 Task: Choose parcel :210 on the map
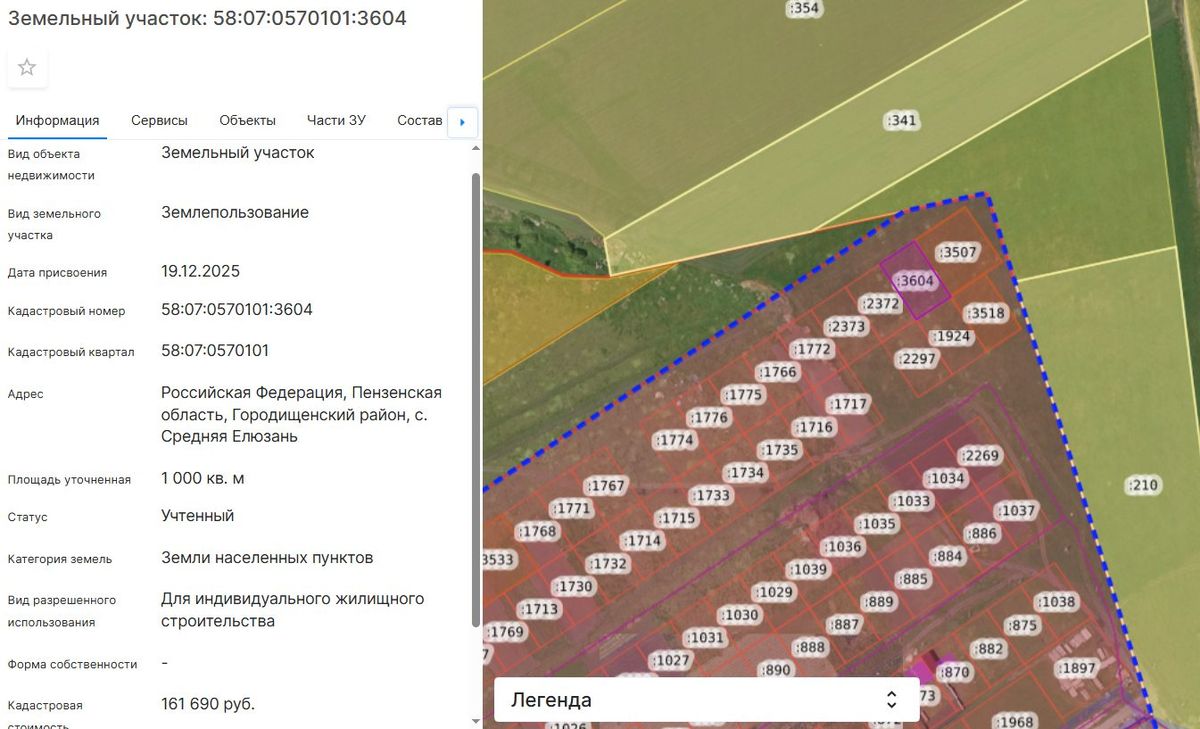point(1142,486)
